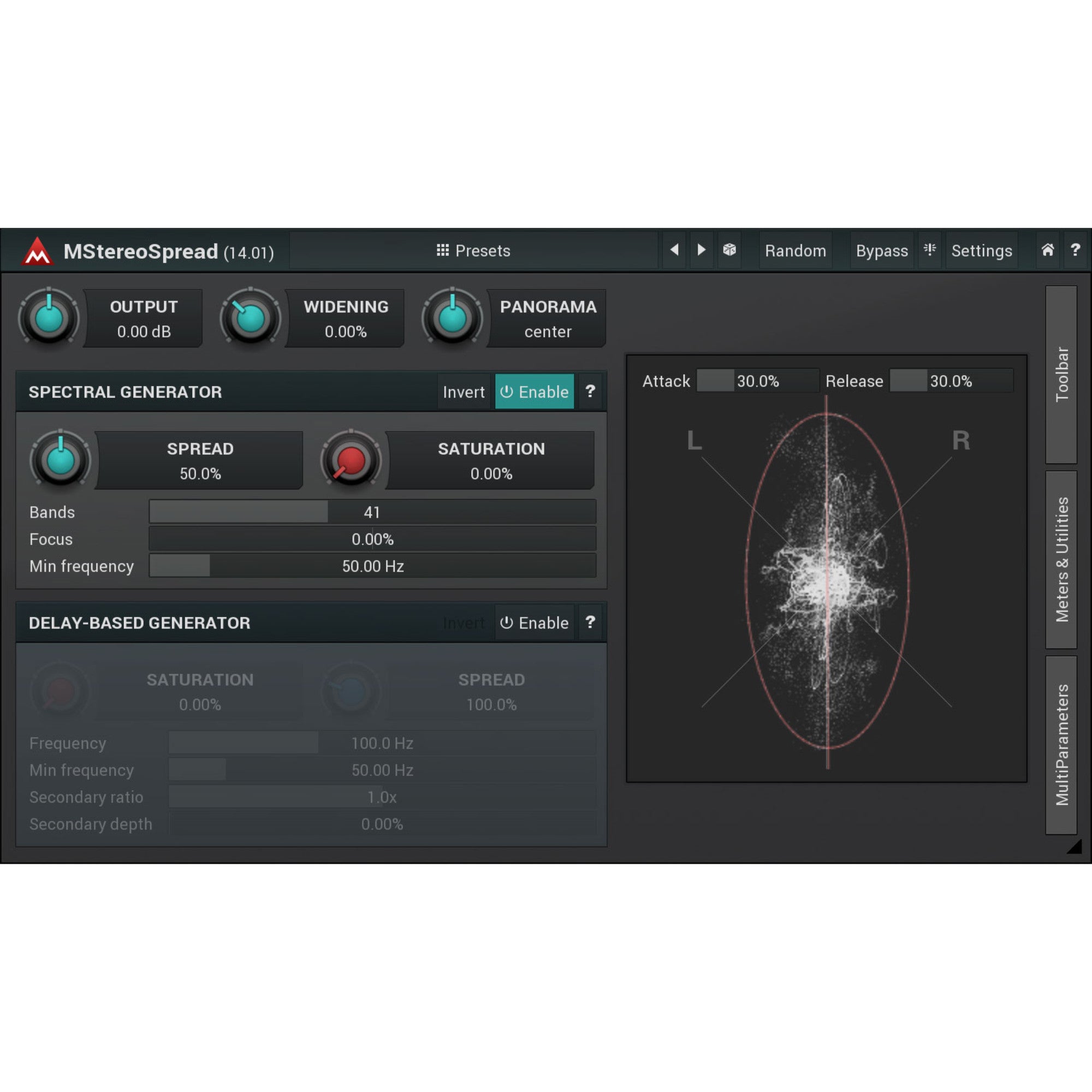Click the Attack 30.0% slider

coord(757,381)
